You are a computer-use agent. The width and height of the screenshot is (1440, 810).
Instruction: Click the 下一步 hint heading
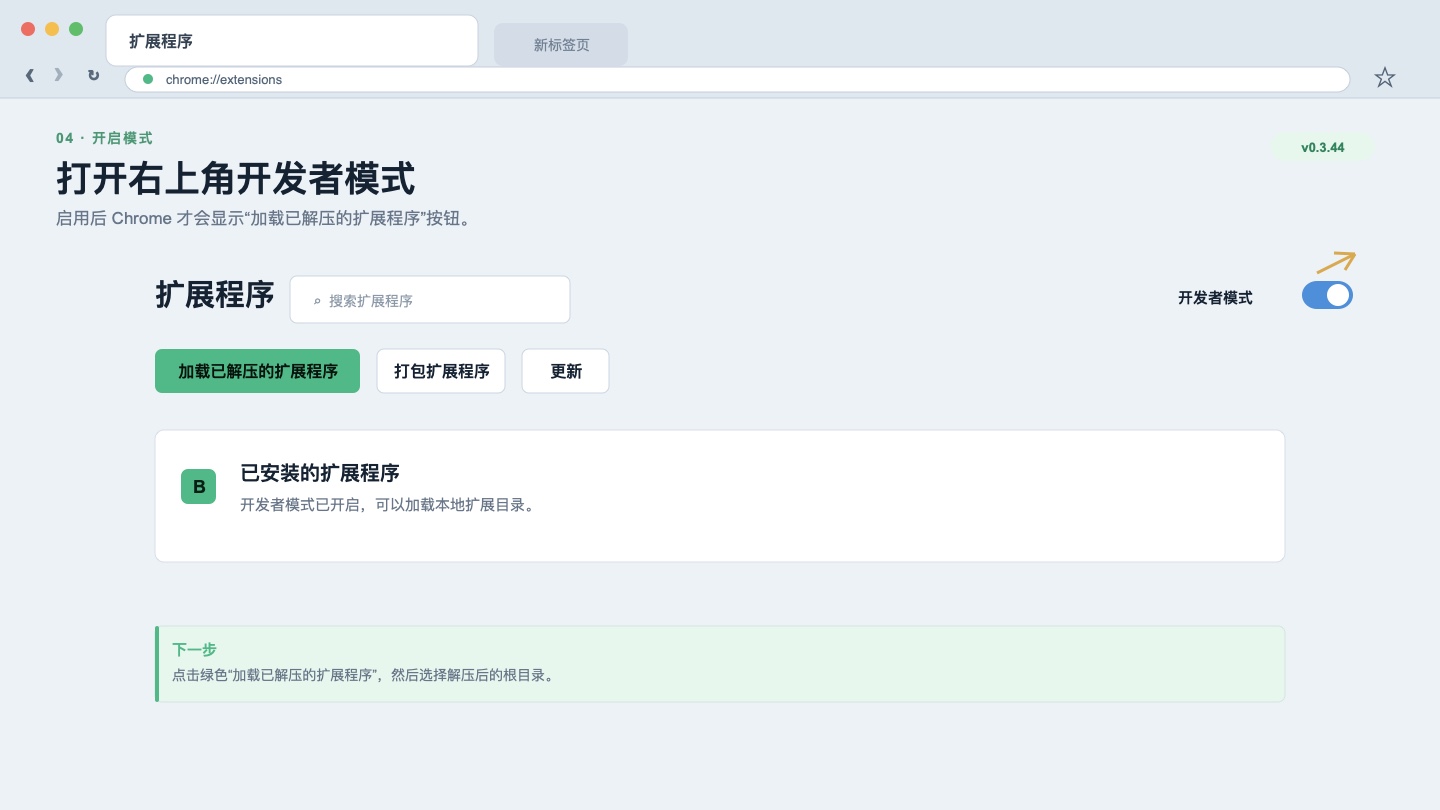[x=194, y=649]
